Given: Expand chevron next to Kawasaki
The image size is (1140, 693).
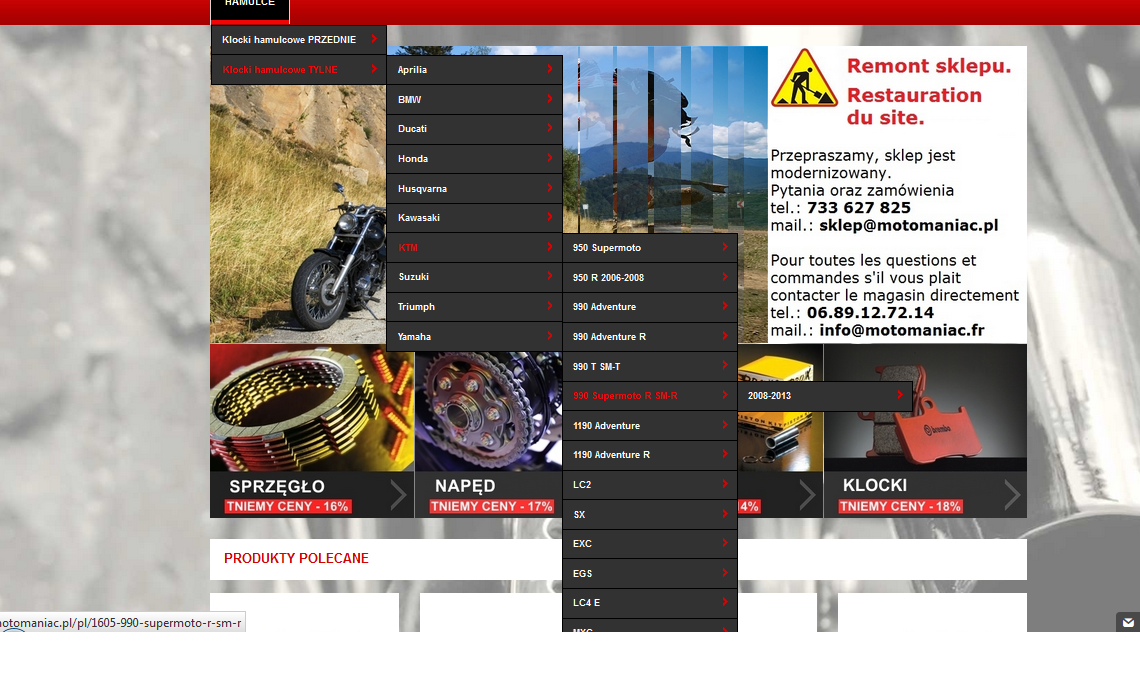Looking at the screenshot, I should pyautogui.click(x=550, y=217).
